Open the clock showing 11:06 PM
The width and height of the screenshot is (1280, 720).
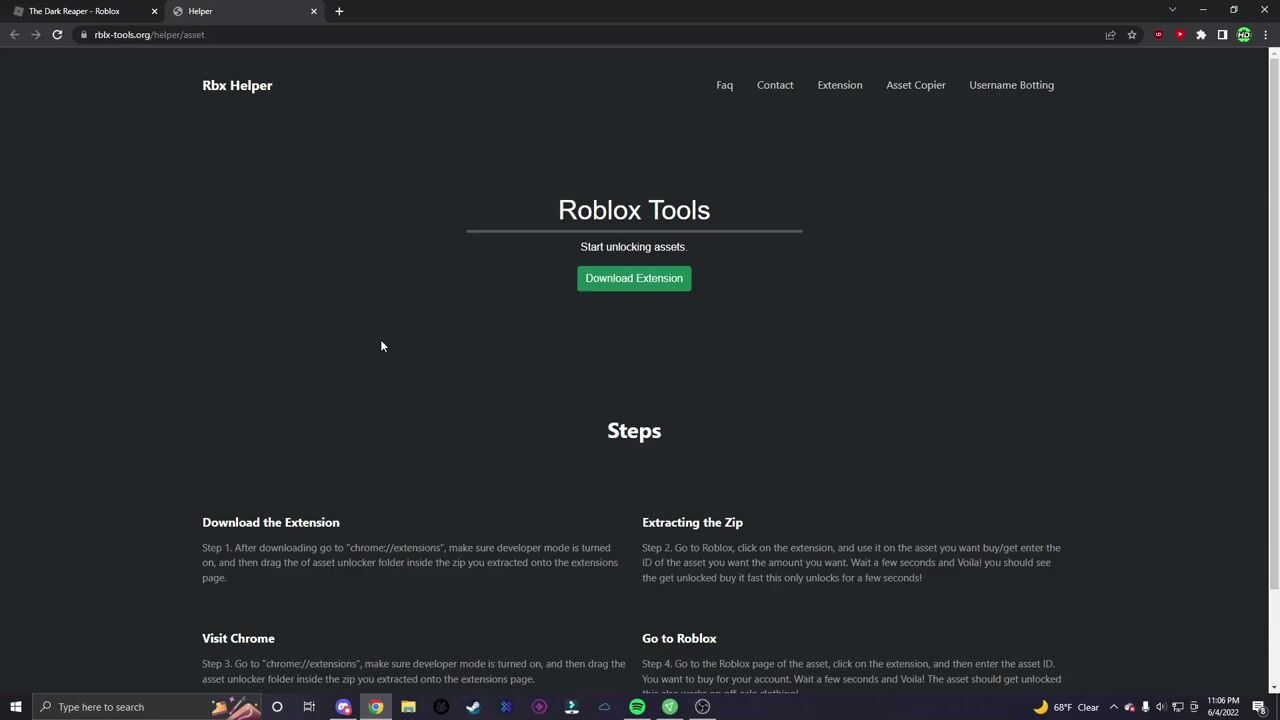(x=1223, y=707)
